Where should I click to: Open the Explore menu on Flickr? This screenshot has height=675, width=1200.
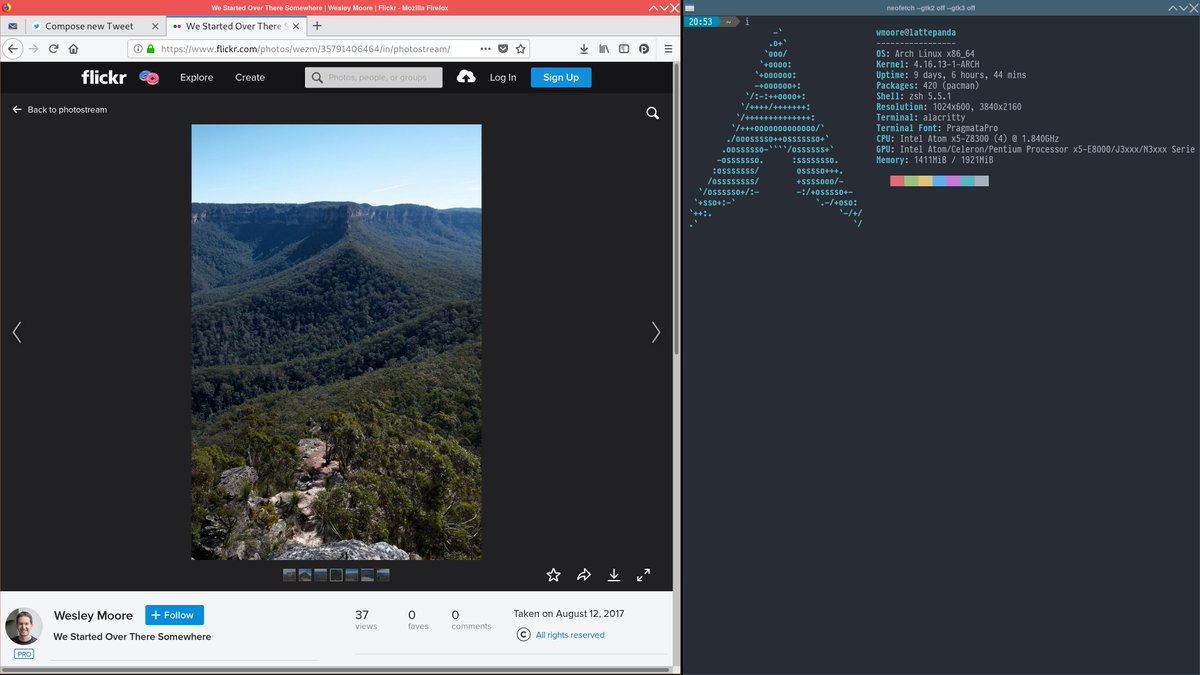coord(197,77)
